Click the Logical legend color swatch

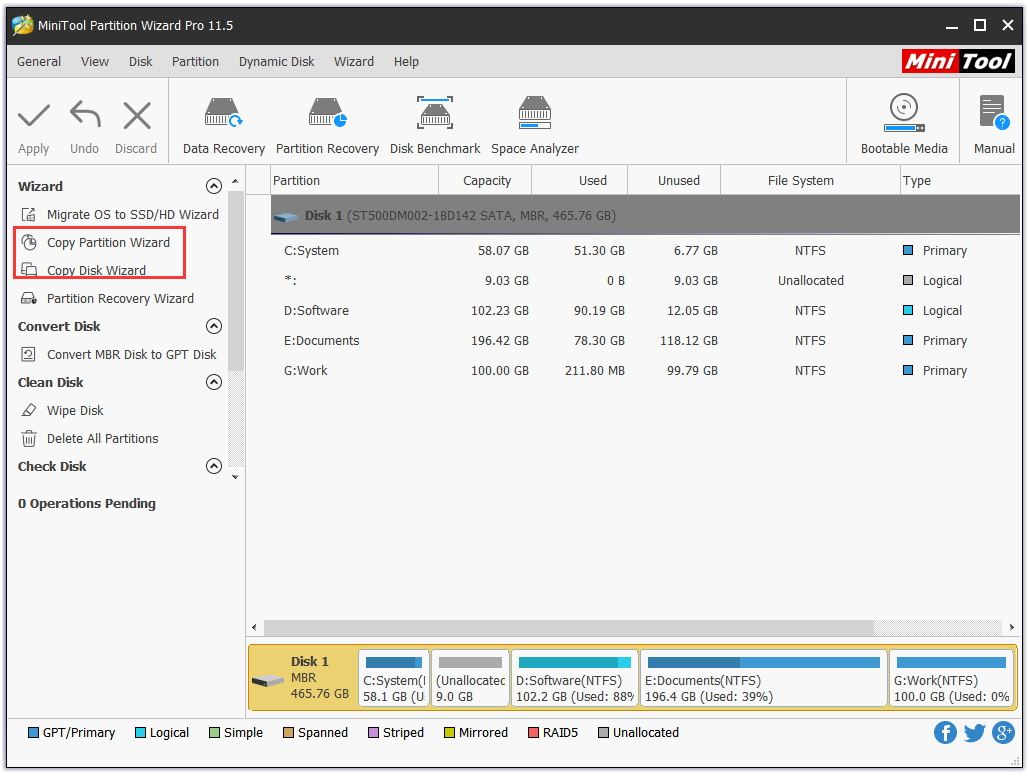(140, 733)
